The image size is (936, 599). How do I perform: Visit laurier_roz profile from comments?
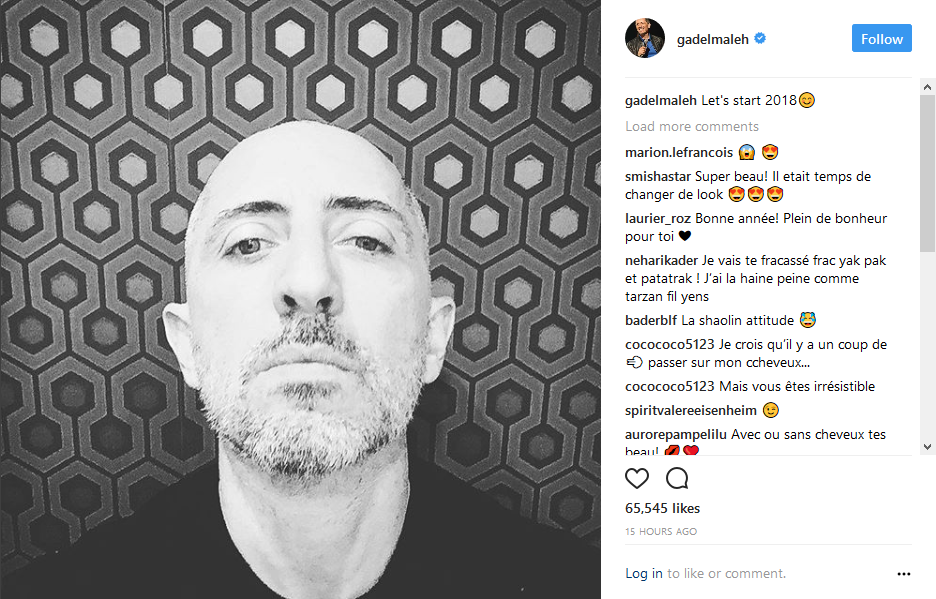tap(658, 219)
